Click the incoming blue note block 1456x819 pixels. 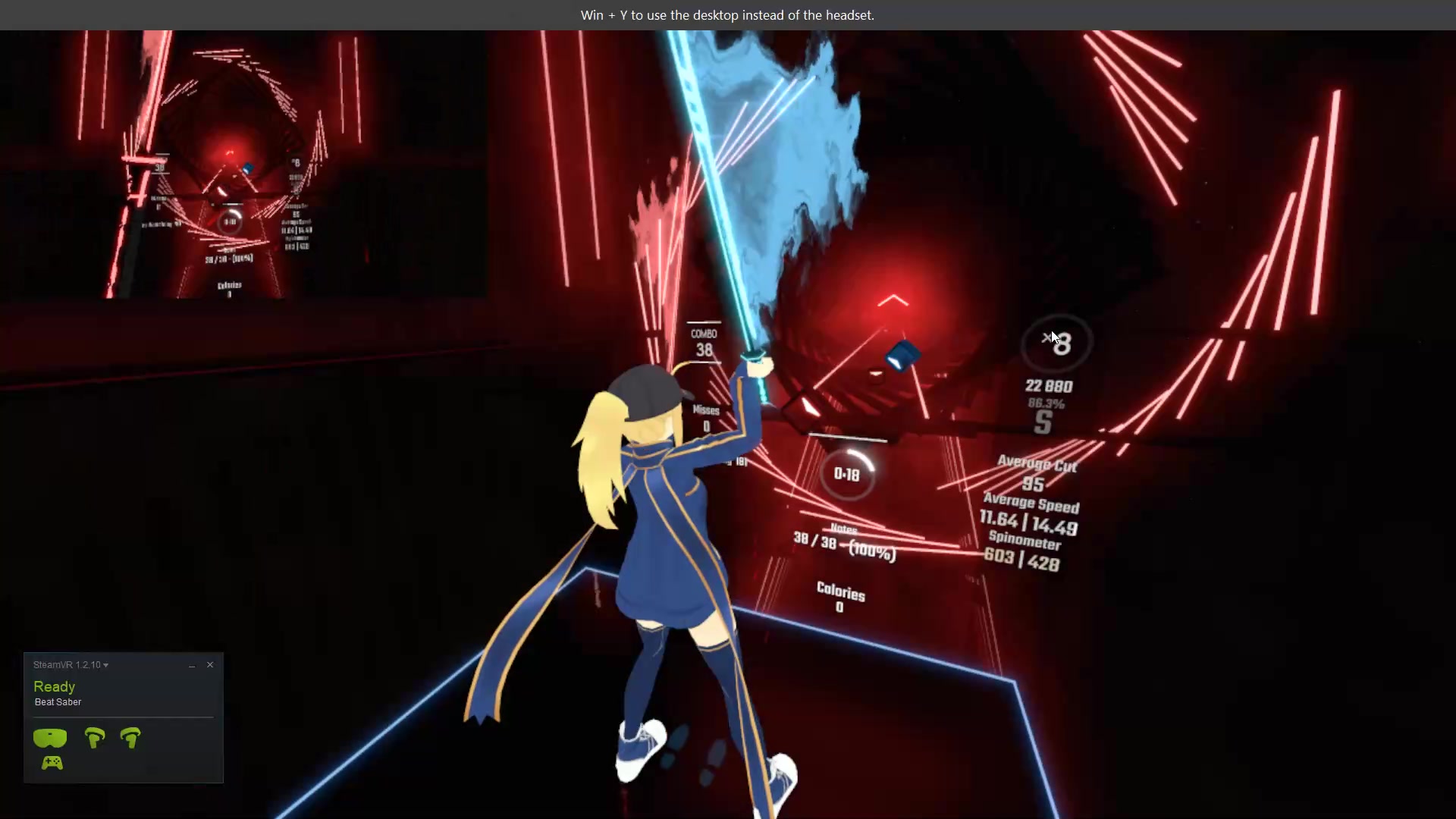click(902, 356)
